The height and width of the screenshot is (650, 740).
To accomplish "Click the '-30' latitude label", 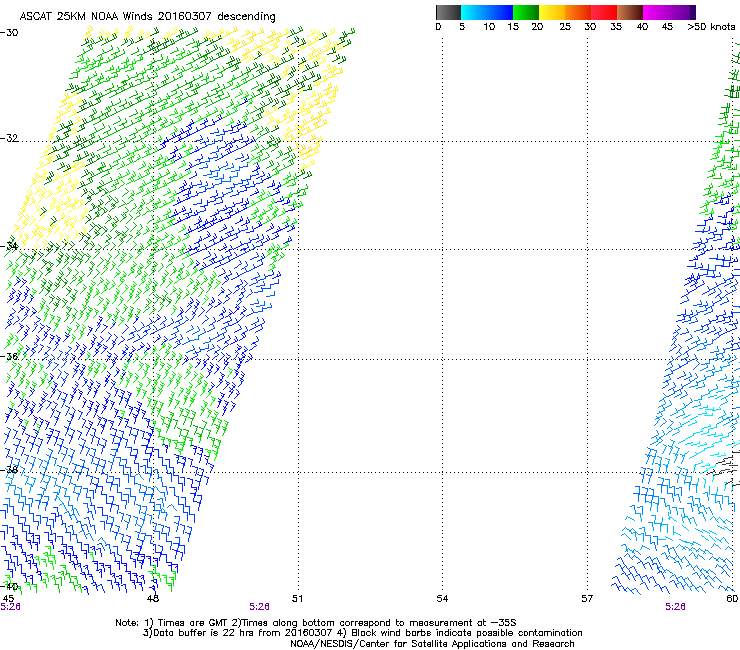I will (9, 33).
